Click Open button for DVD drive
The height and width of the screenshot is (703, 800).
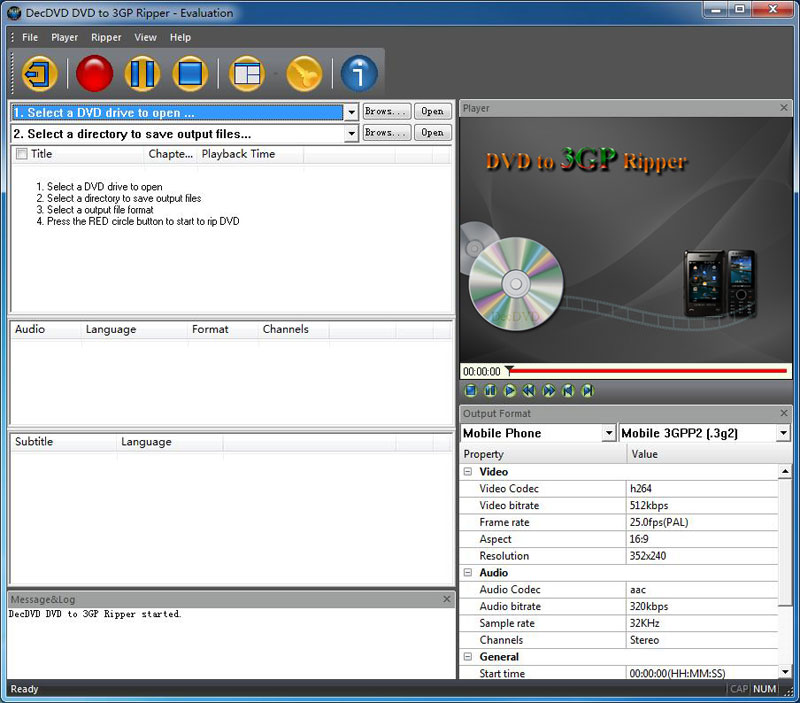(433, 111)
